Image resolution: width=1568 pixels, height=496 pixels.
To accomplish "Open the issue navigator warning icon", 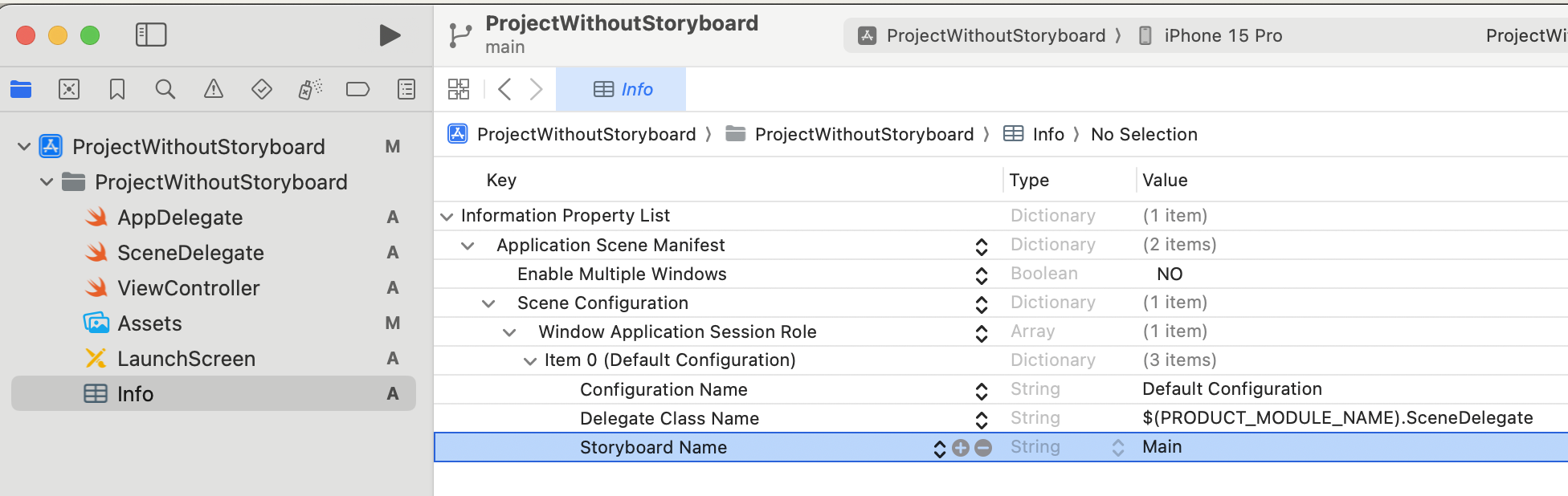I will [x=214, y=89].
